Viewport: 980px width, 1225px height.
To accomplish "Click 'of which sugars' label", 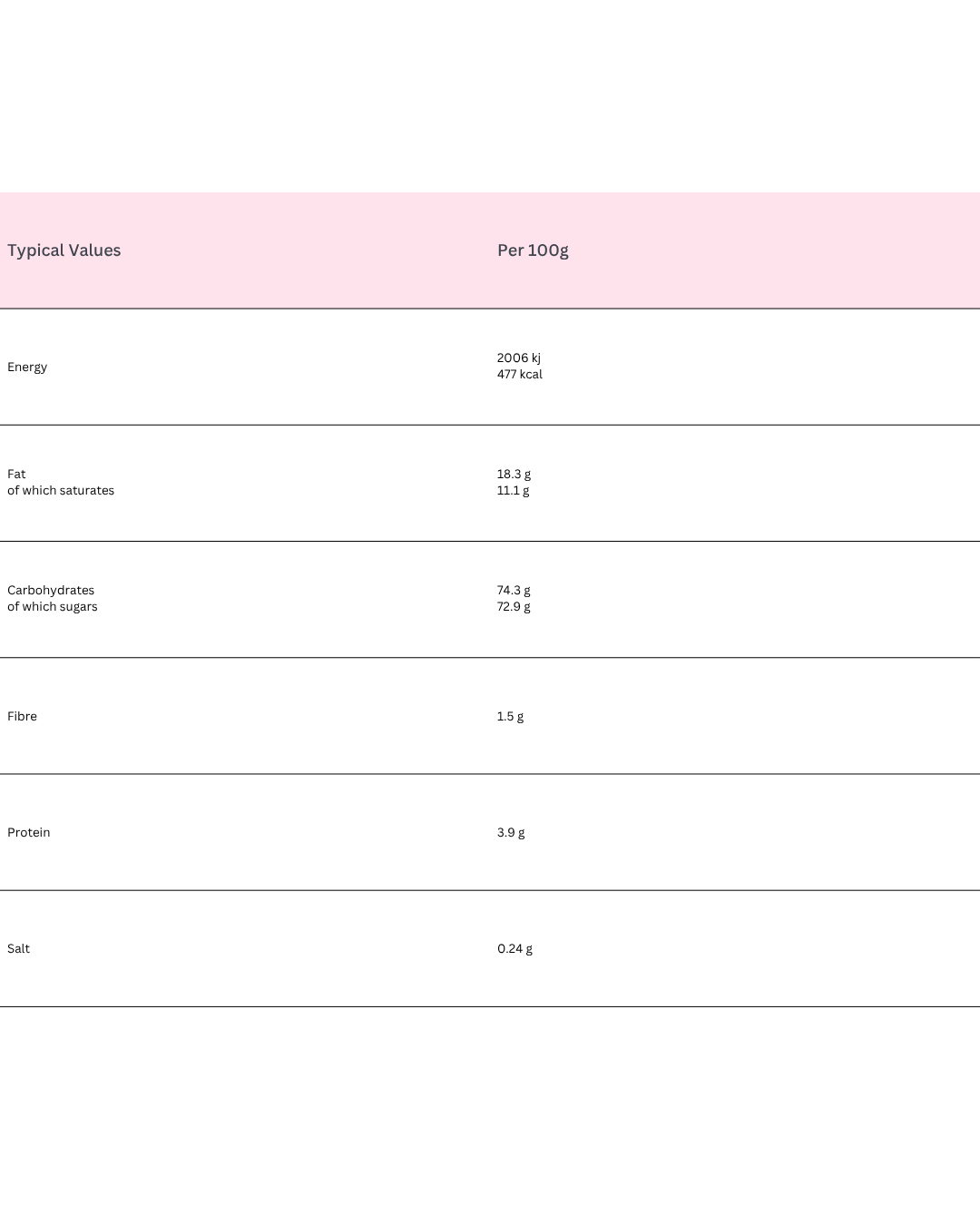I will (53, 606).
